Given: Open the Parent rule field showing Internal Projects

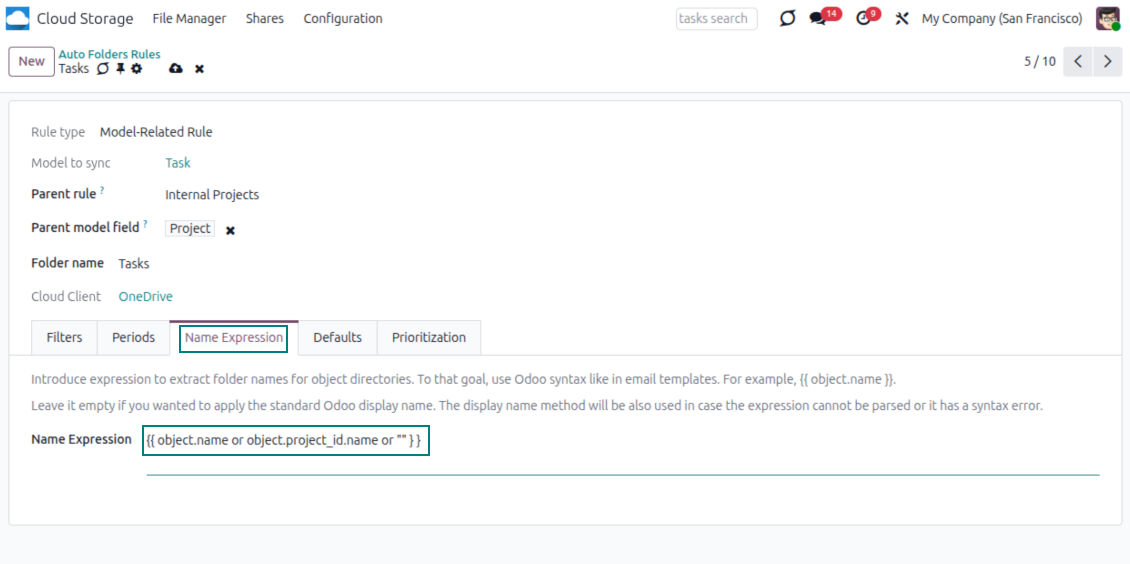Looking at the screenshot, I should [212, 195].
